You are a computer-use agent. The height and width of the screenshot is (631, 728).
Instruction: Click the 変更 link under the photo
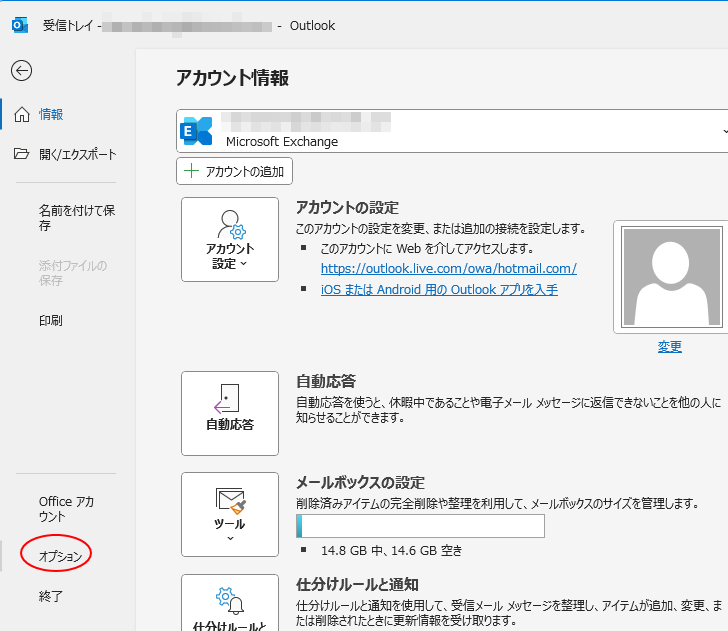coord(669,347)
